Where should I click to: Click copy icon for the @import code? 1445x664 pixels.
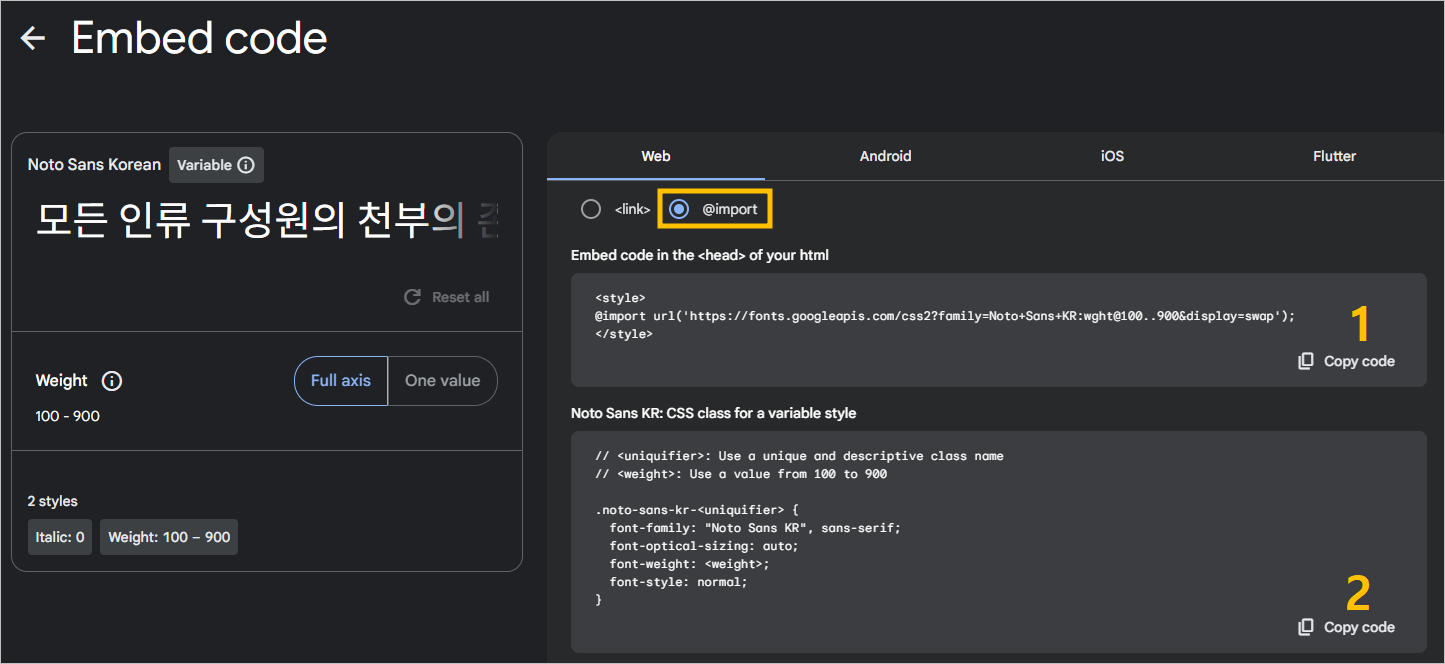pyautogui.click(x=1305, y=361)
